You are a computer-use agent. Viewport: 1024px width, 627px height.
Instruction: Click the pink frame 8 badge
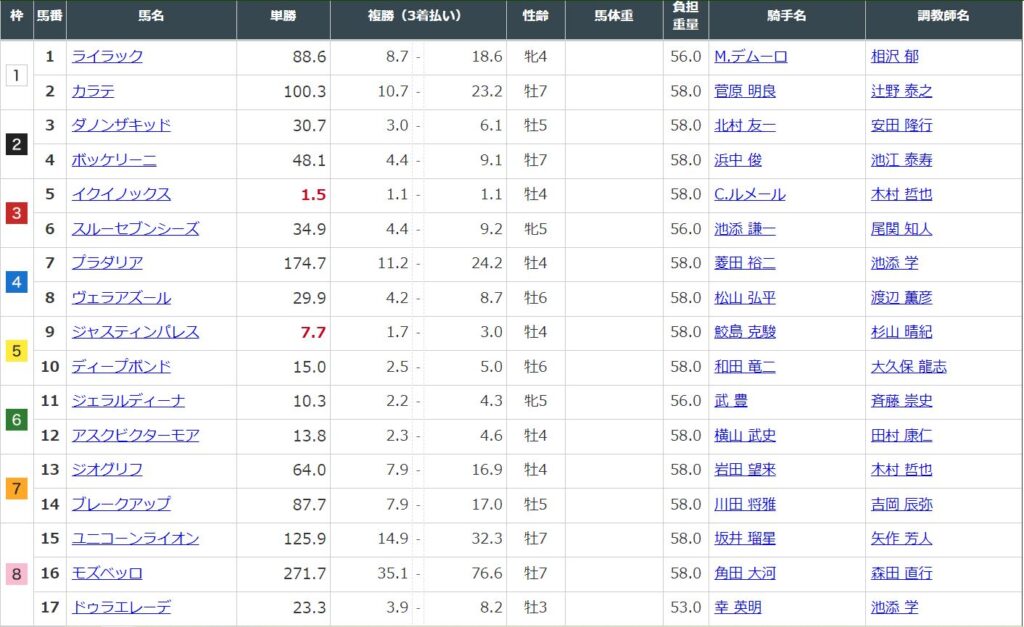16,575
